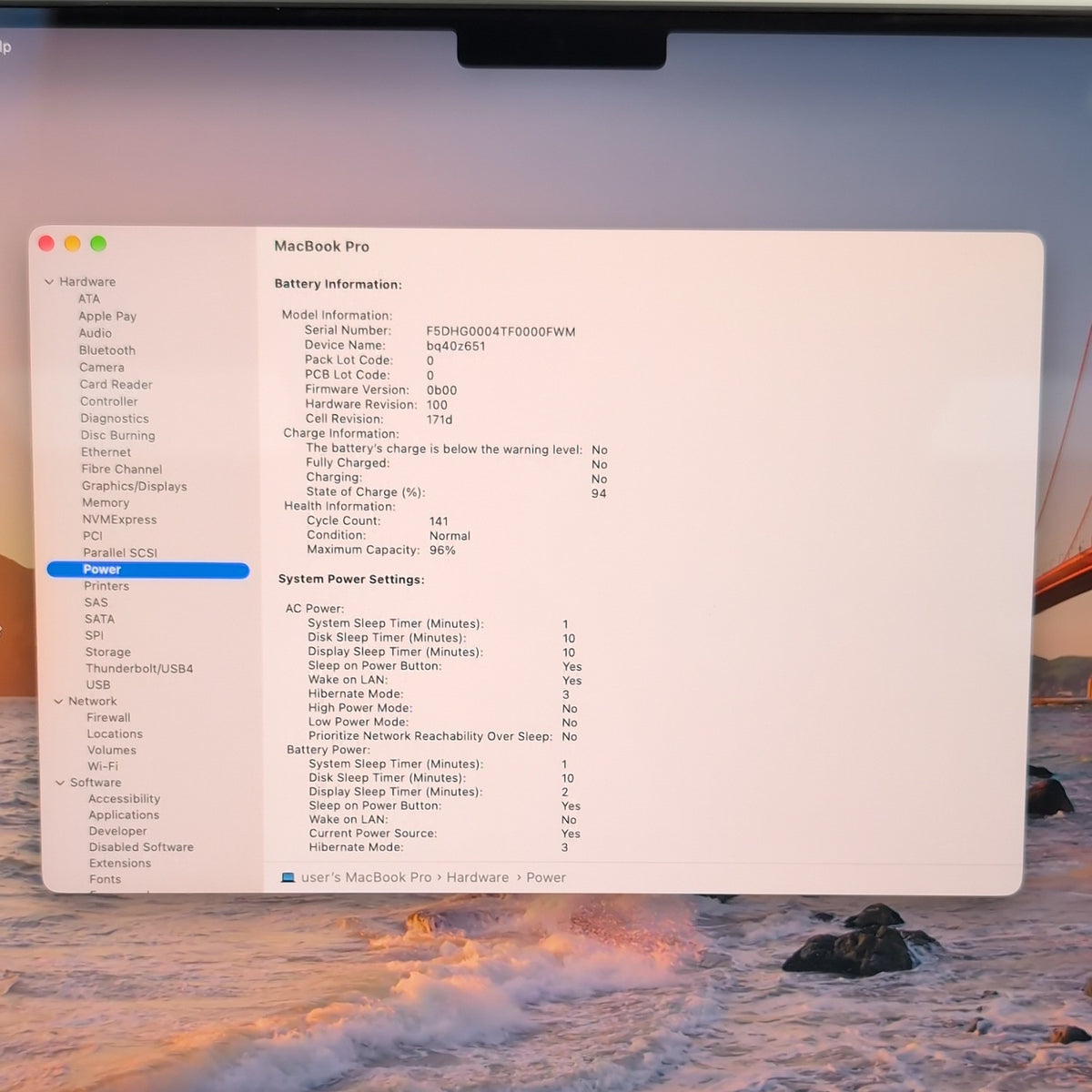The width and height of the screenshot is (1092, 1092).
Task: Select Locations under Network
Action: [x=115, y=734]
